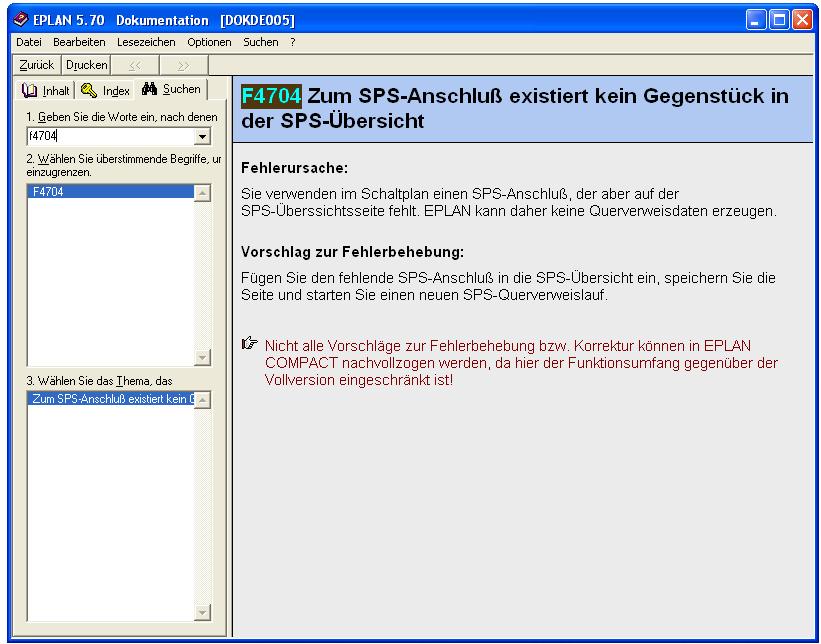Minimize the documentation window
Image resolution: width=821 pixels, height=644 pixels.
pos(756,20)
